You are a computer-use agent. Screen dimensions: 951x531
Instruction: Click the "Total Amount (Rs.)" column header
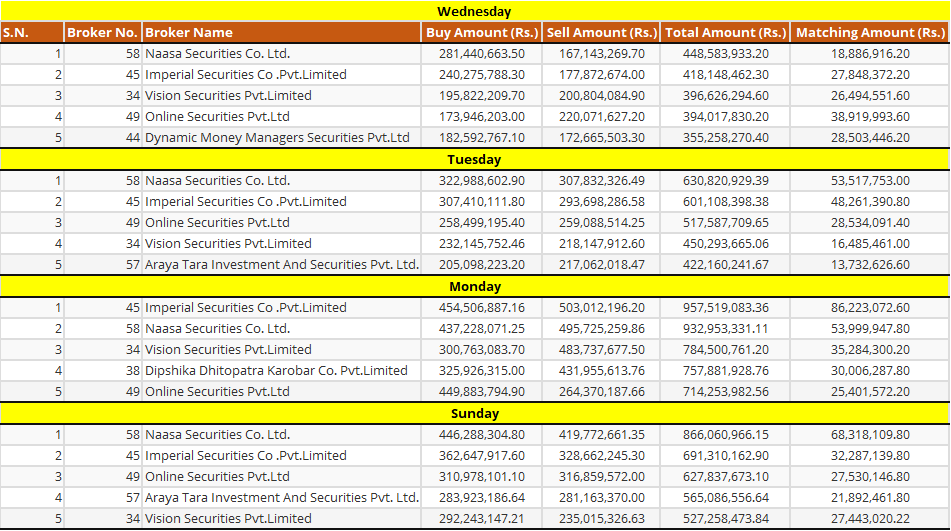725,32
